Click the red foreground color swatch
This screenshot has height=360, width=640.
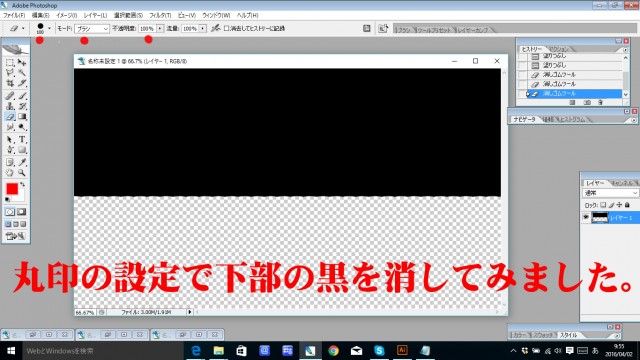(x=12, y=189)
